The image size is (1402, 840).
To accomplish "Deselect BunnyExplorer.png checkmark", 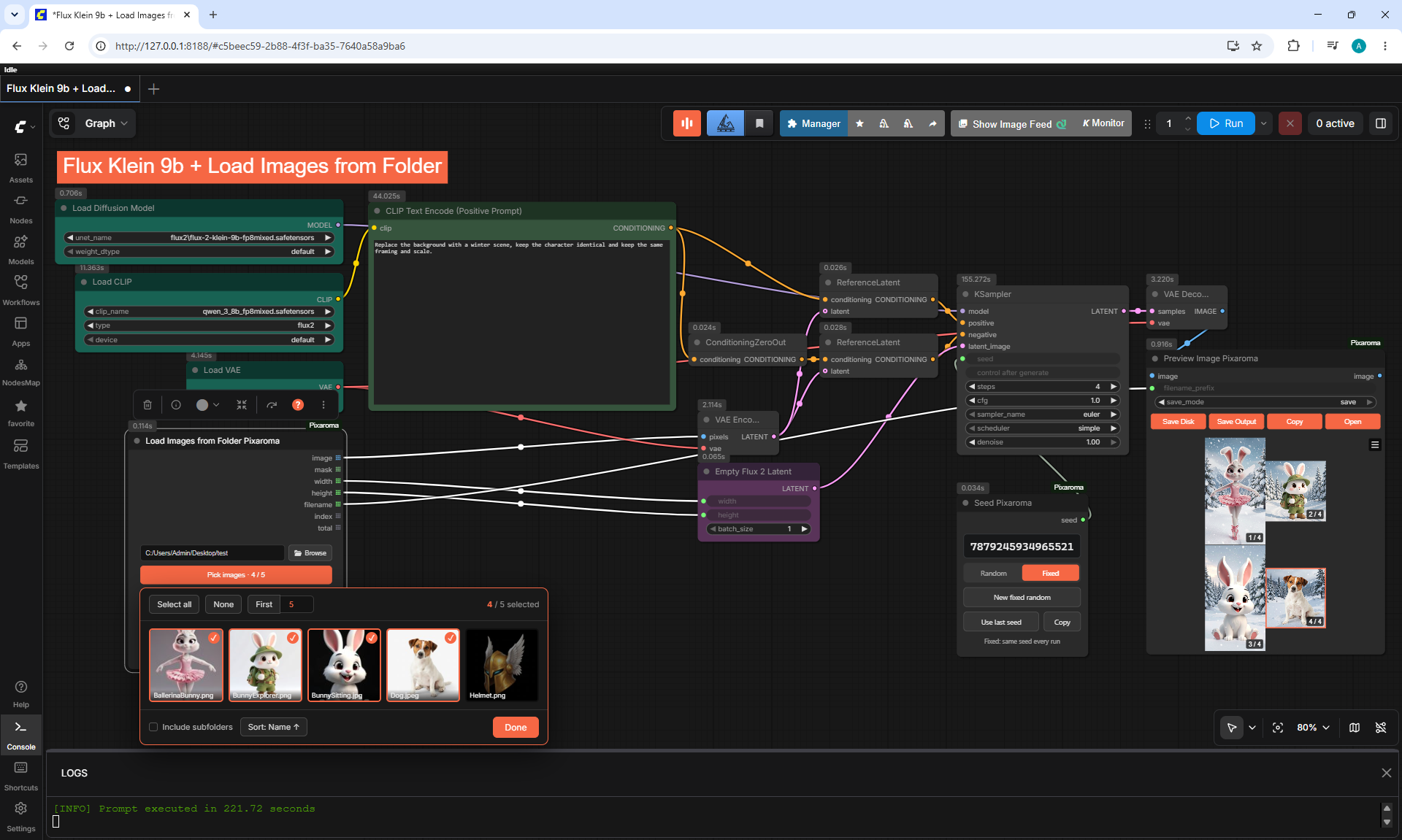I will coord(293,638).
